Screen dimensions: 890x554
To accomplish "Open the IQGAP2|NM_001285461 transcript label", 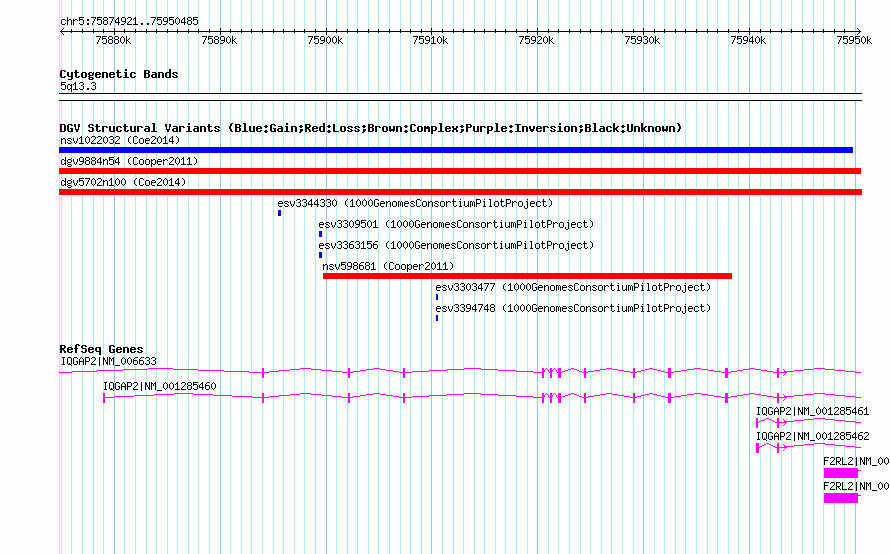I will pos(812,412).
